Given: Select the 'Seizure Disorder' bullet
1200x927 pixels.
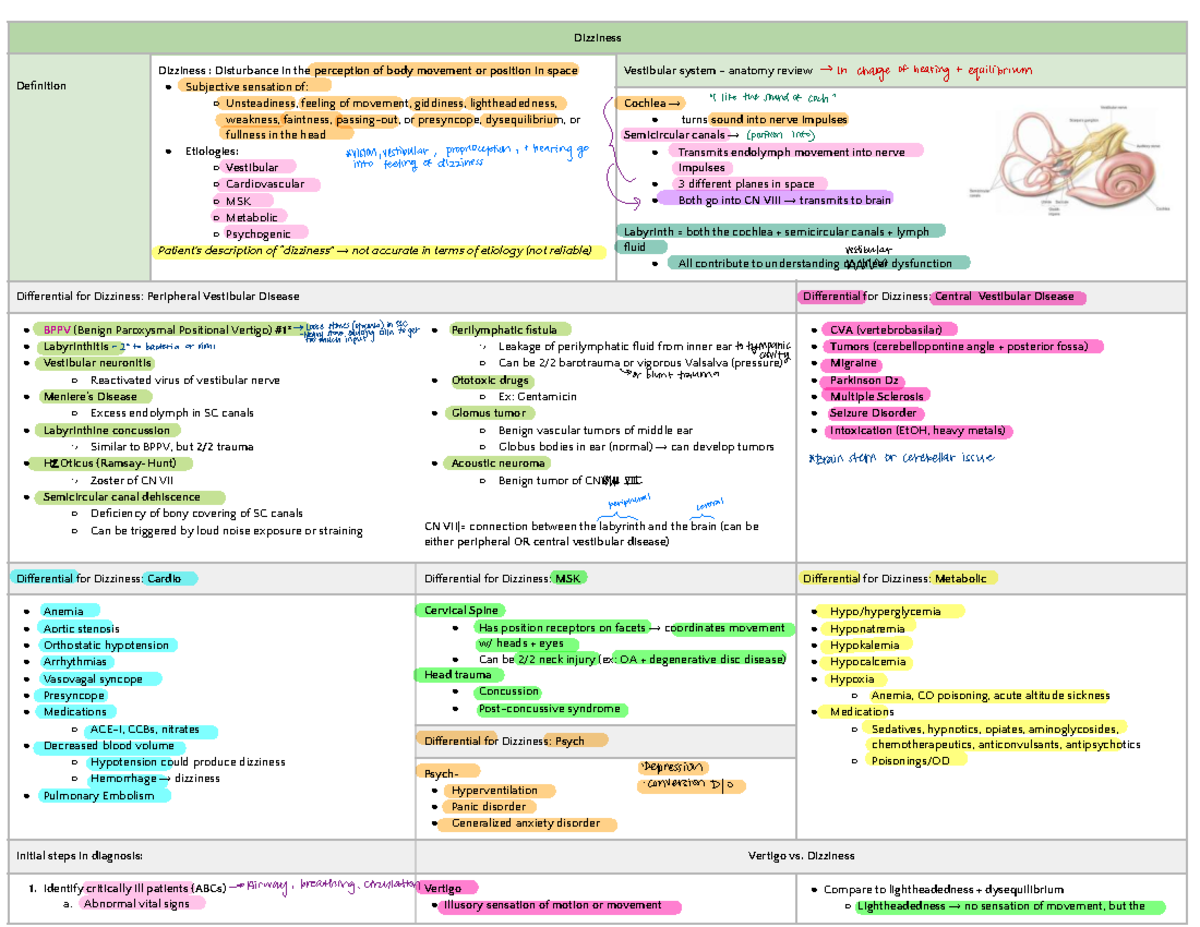Looking at the screenshot, I should [x=871, y=413].
